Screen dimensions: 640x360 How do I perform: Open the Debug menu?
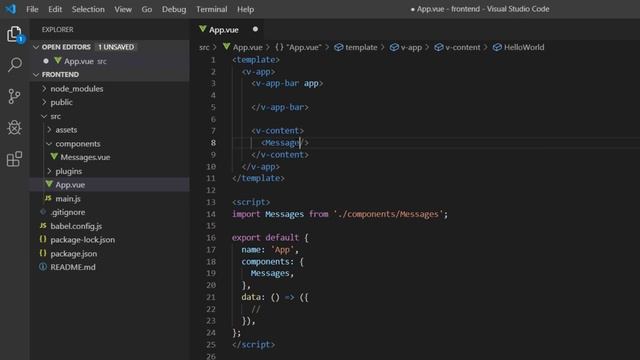[174, 9]
